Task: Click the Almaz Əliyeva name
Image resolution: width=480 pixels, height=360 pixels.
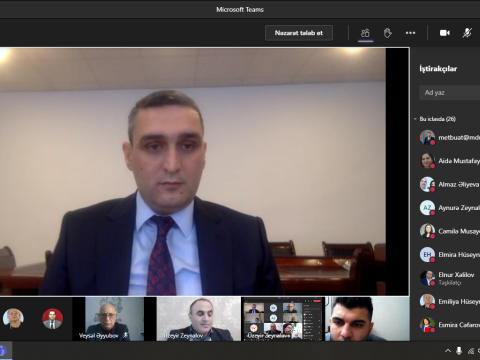Action: (x=458, y=184)
